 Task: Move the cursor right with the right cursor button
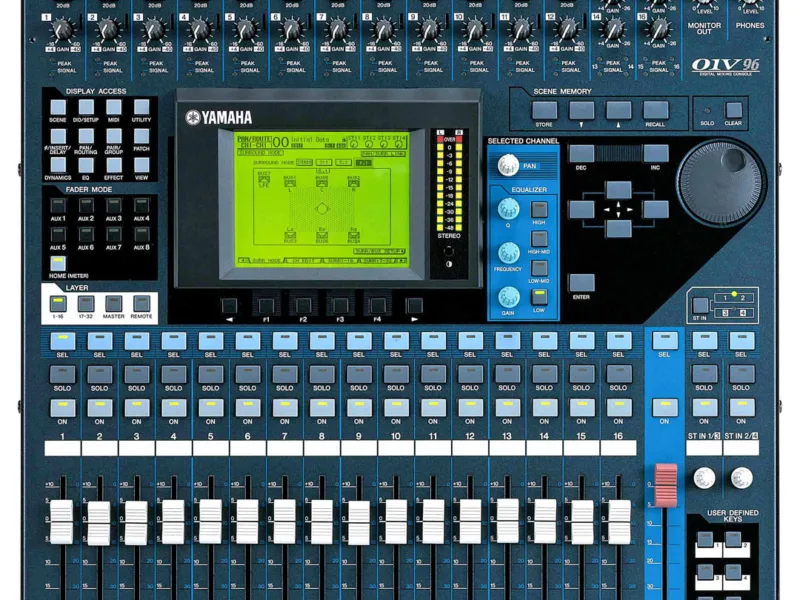click(656, 210)
